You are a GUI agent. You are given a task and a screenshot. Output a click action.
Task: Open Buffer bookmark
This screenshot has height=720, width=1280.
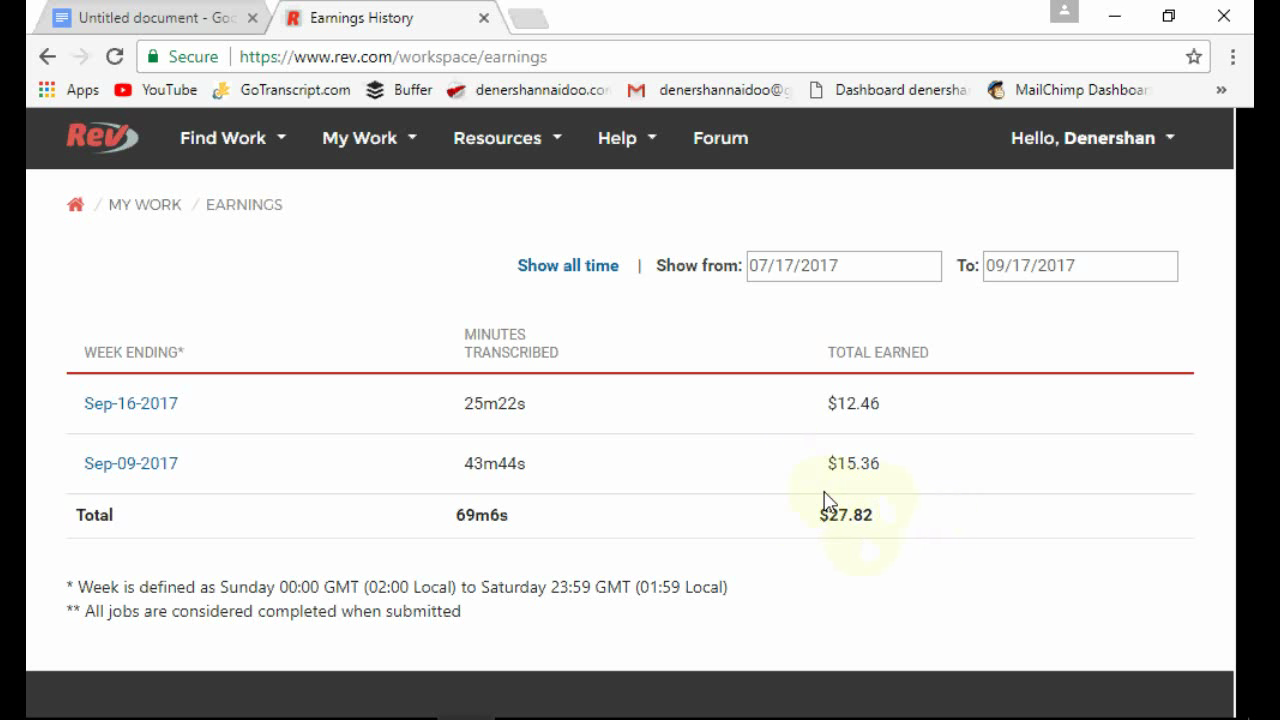(399, 90)
